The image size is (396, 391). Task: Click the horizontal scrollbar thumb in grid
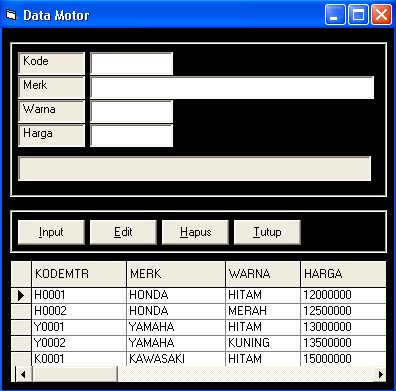point(75,374)
